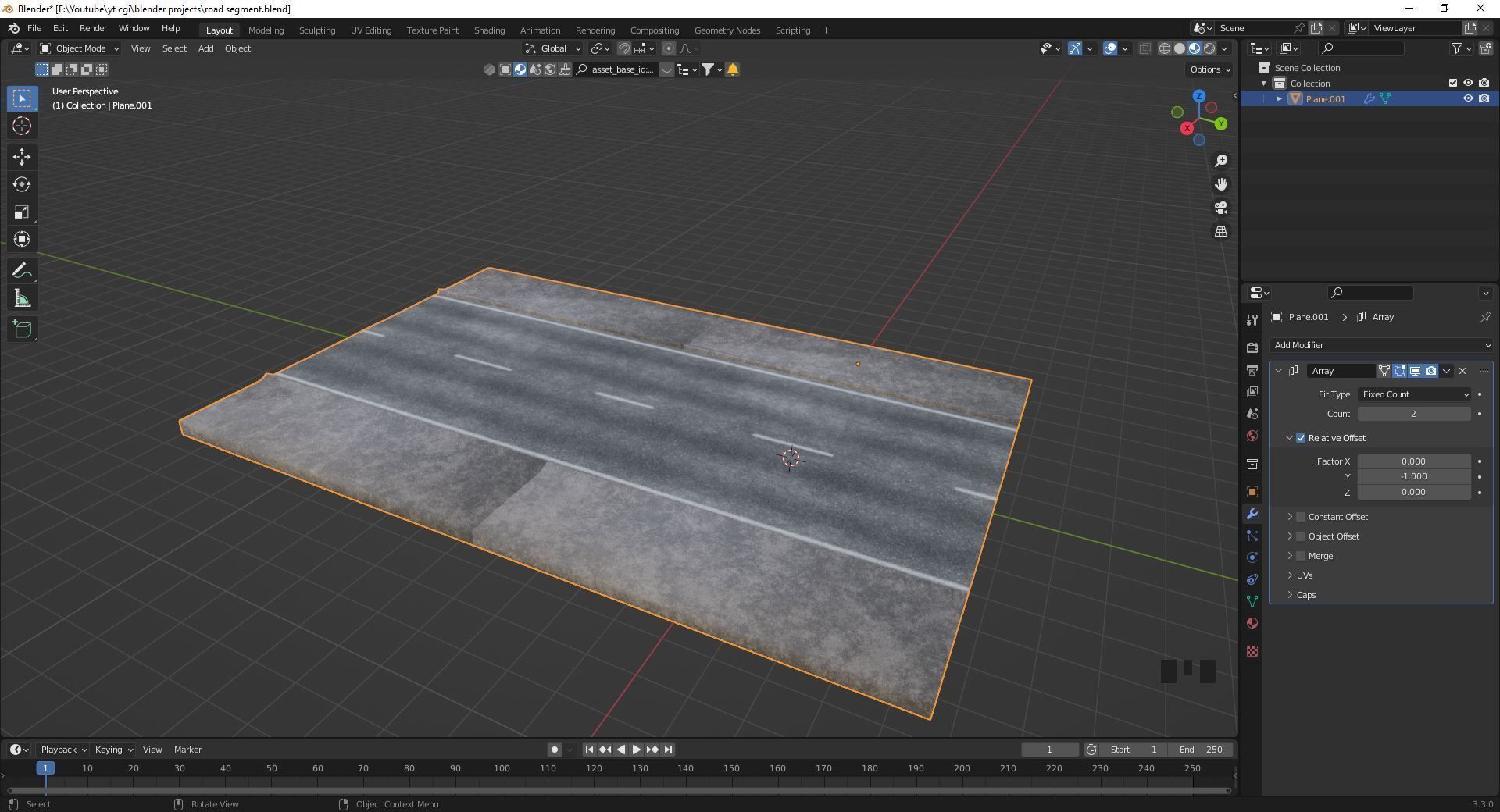Uncheck the Relative Offset checkbox
This screenshot has width=1500, height=812.
tap(1301, 438)
